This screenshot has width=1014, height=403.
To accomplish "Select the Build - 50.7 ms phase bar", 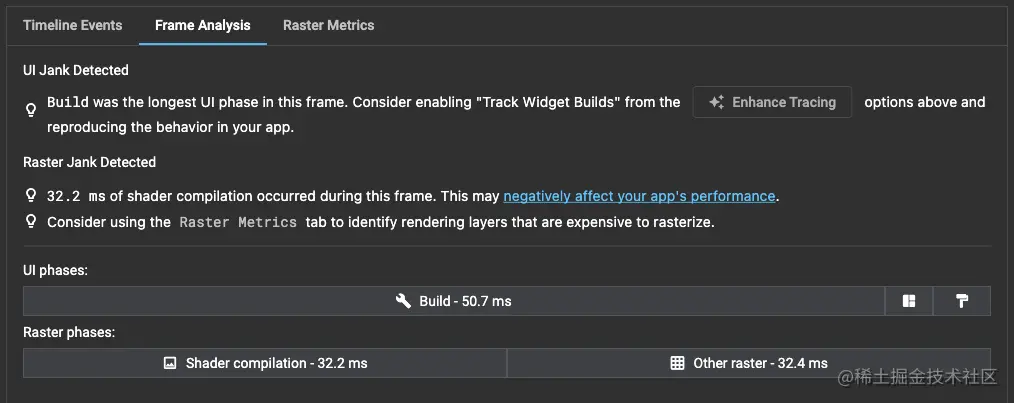I will click(x=453, y=301).
